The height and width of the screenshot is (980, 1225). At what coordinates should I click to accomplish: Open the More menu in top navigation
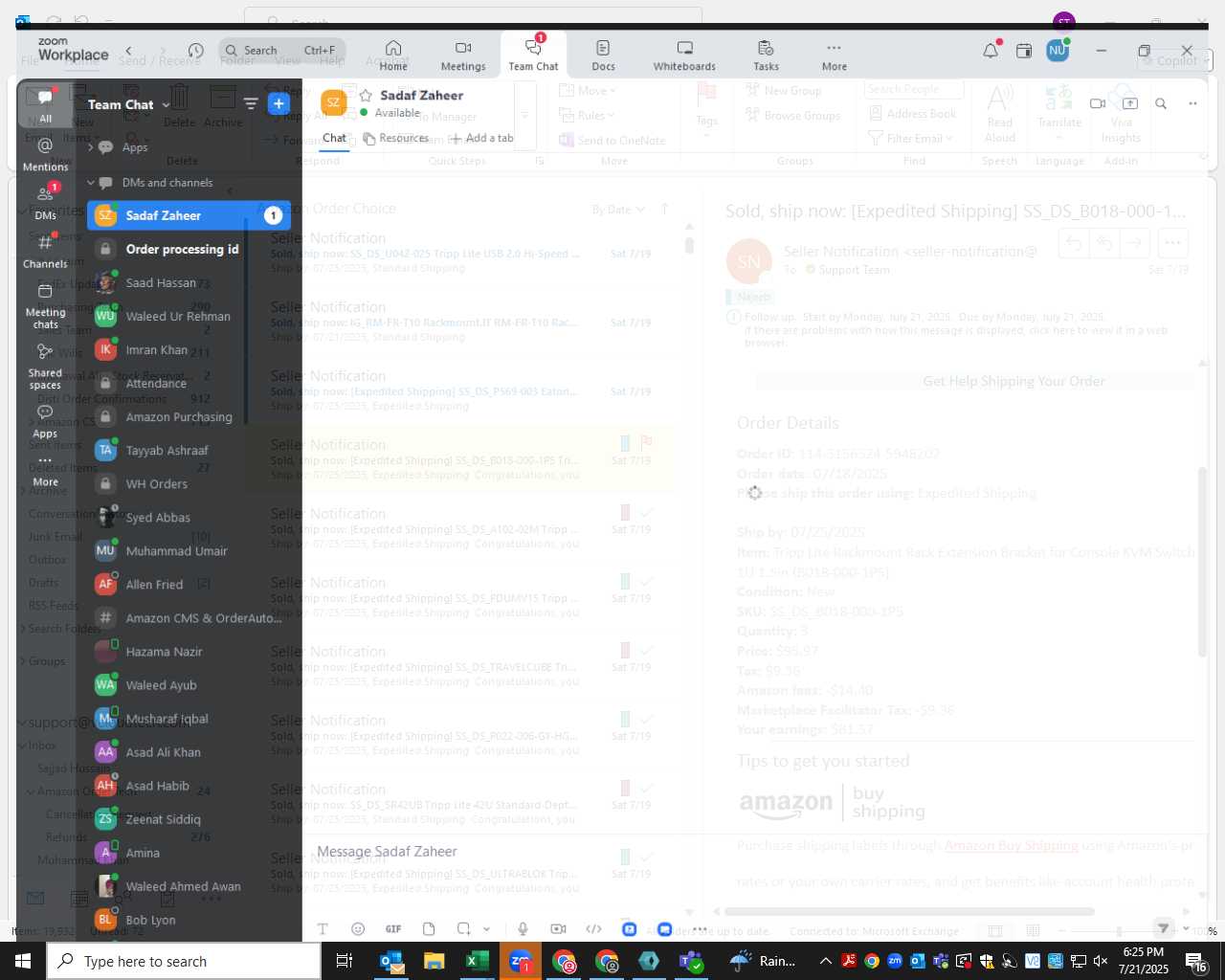tap(835, 56)
